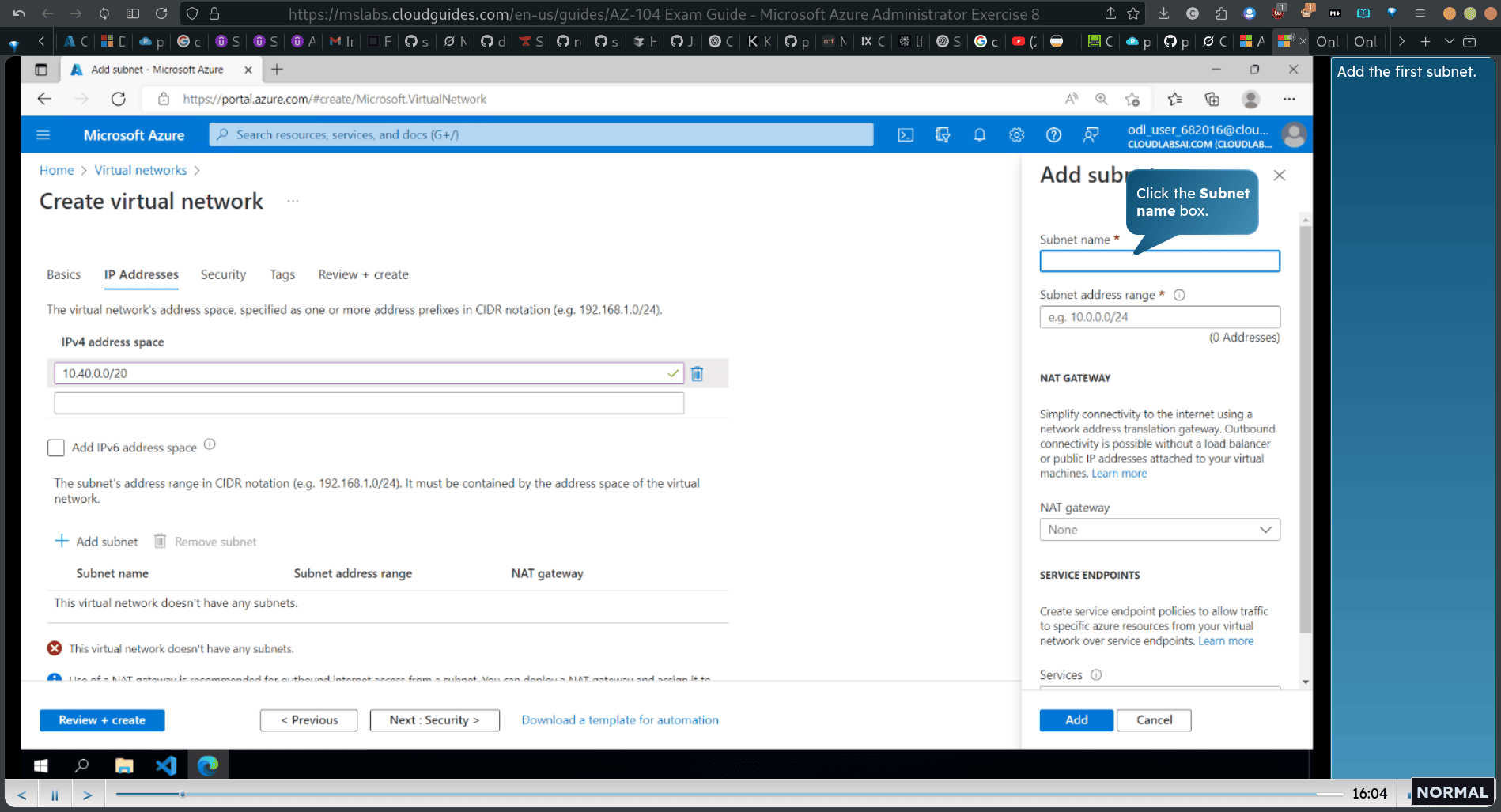
Task: Expand the NAT gateway dropdown
Action: (x=1159, y=530)
